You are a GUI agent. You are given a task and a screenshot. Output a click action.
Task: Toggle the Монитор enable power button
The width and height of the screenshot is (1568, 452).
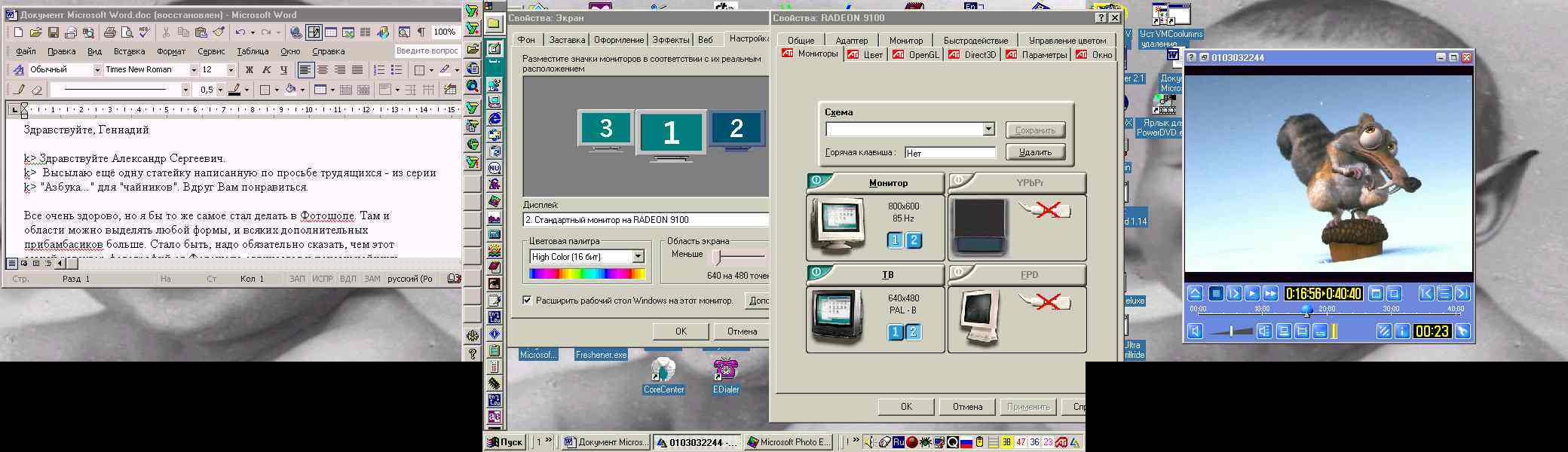[818, 182]
